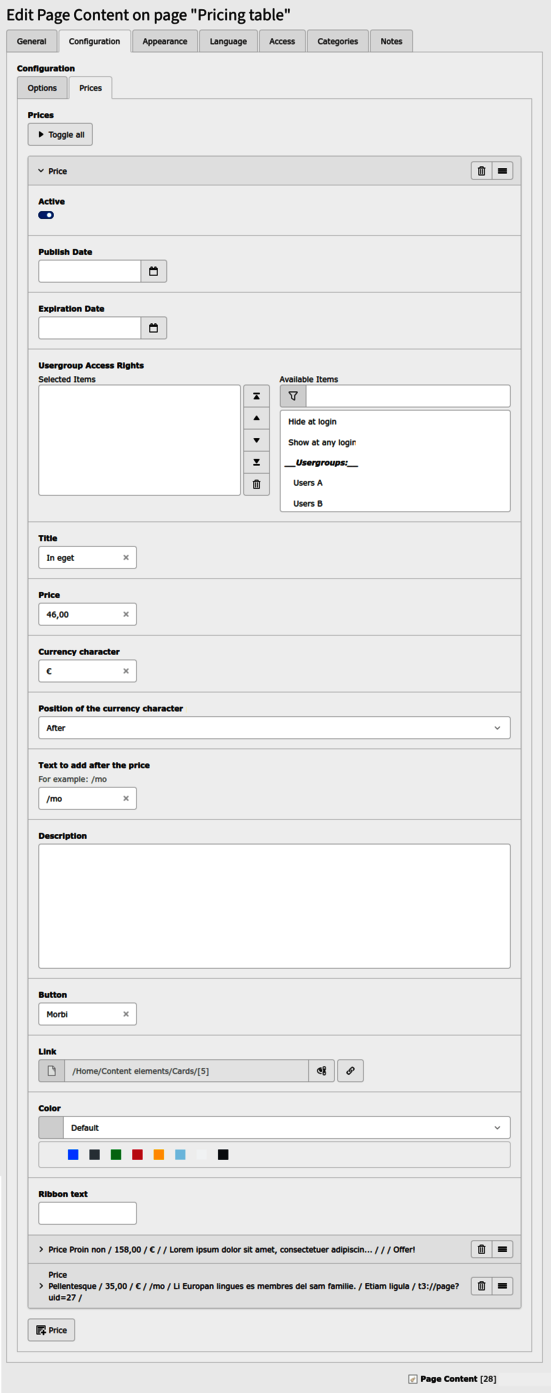Viewport: 551px width, 1393px height.
Task: Open the Expiration Date calendar picker
Action: [154, 328]
